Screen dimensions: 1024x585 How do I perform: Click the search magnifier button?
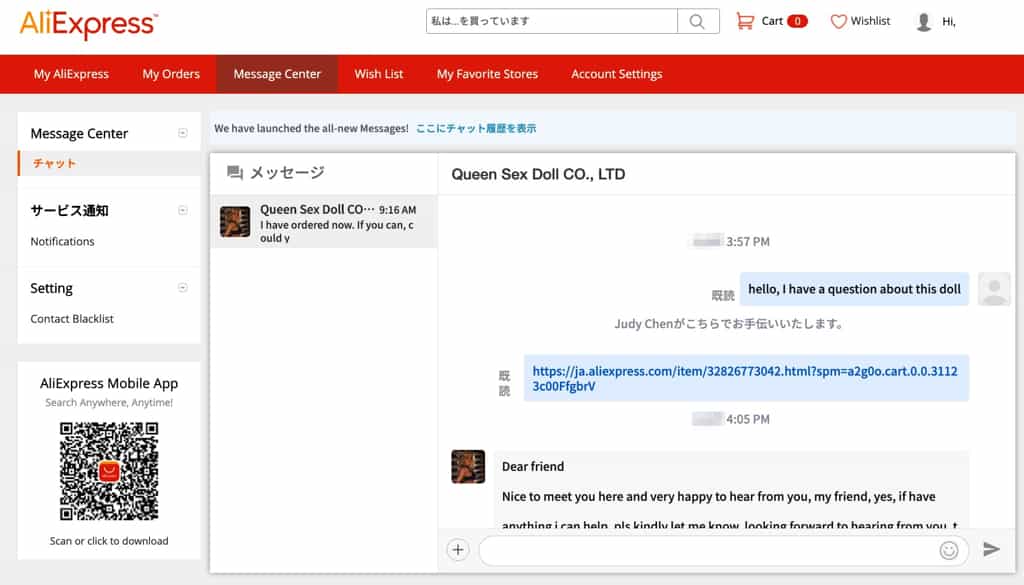click(697, 22)
